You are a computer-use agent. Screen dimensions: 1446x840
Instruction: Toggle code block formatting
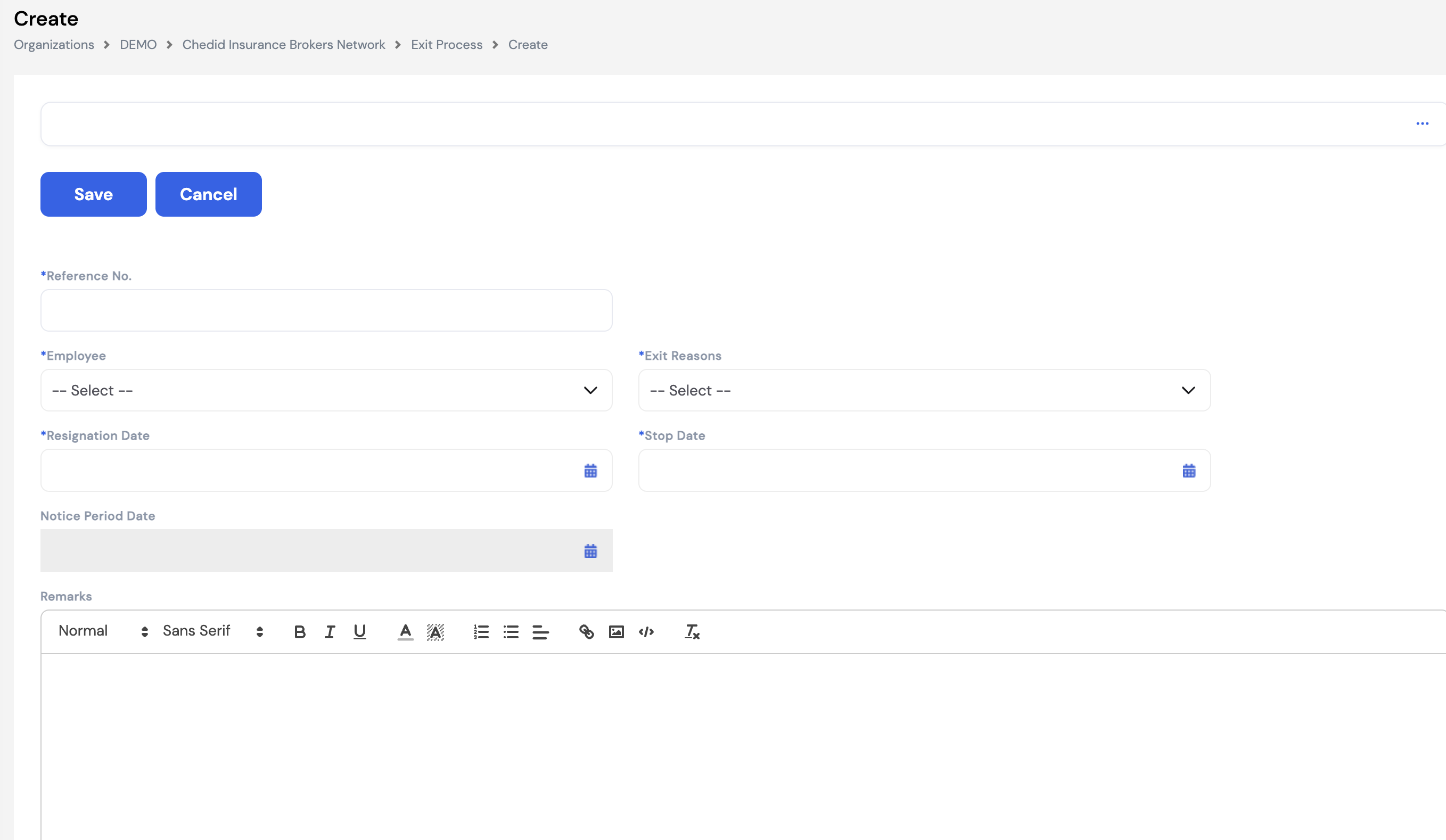[x=646, y=632]
